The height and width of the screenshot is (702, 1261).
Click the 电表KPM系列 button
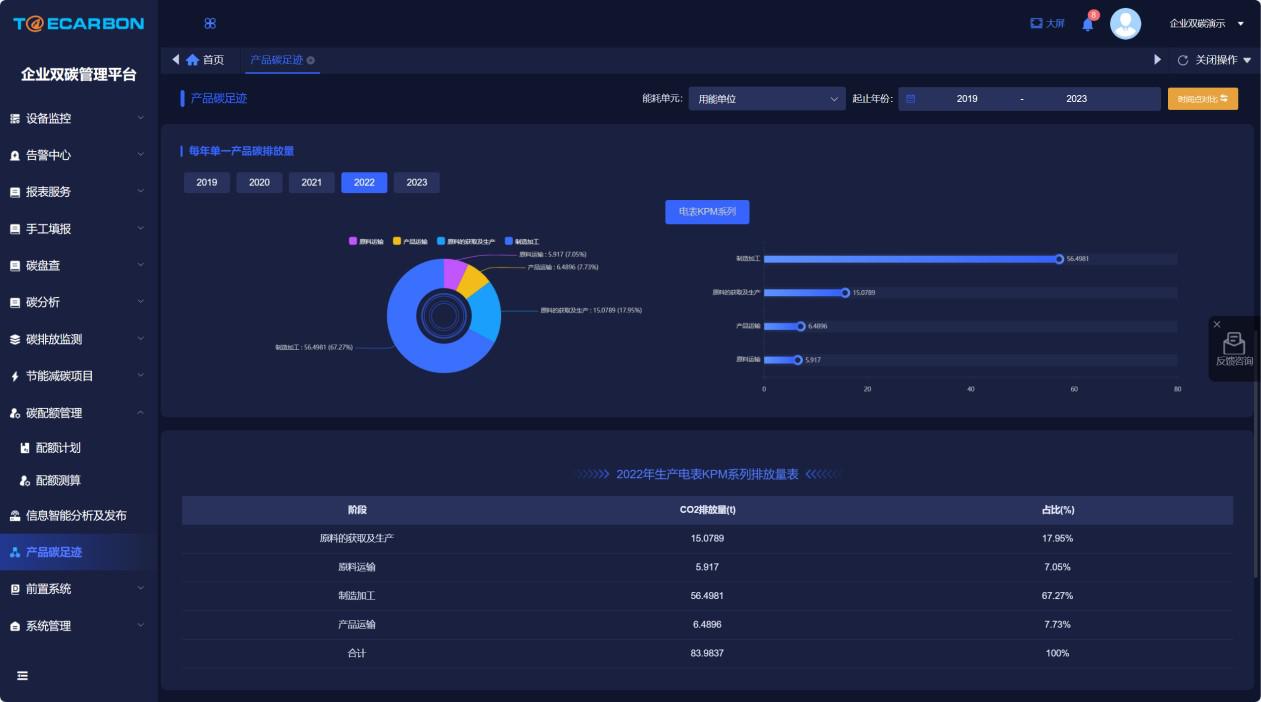click(706, 212)
